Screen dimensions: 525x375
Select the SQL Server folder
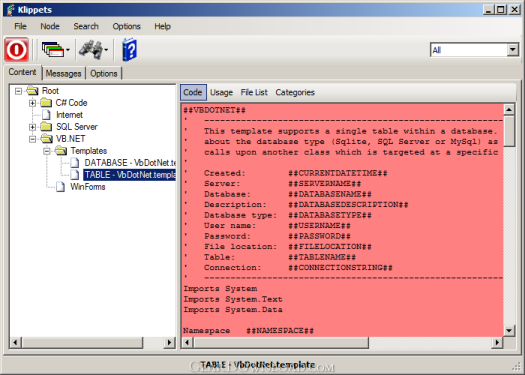point(77,127)
